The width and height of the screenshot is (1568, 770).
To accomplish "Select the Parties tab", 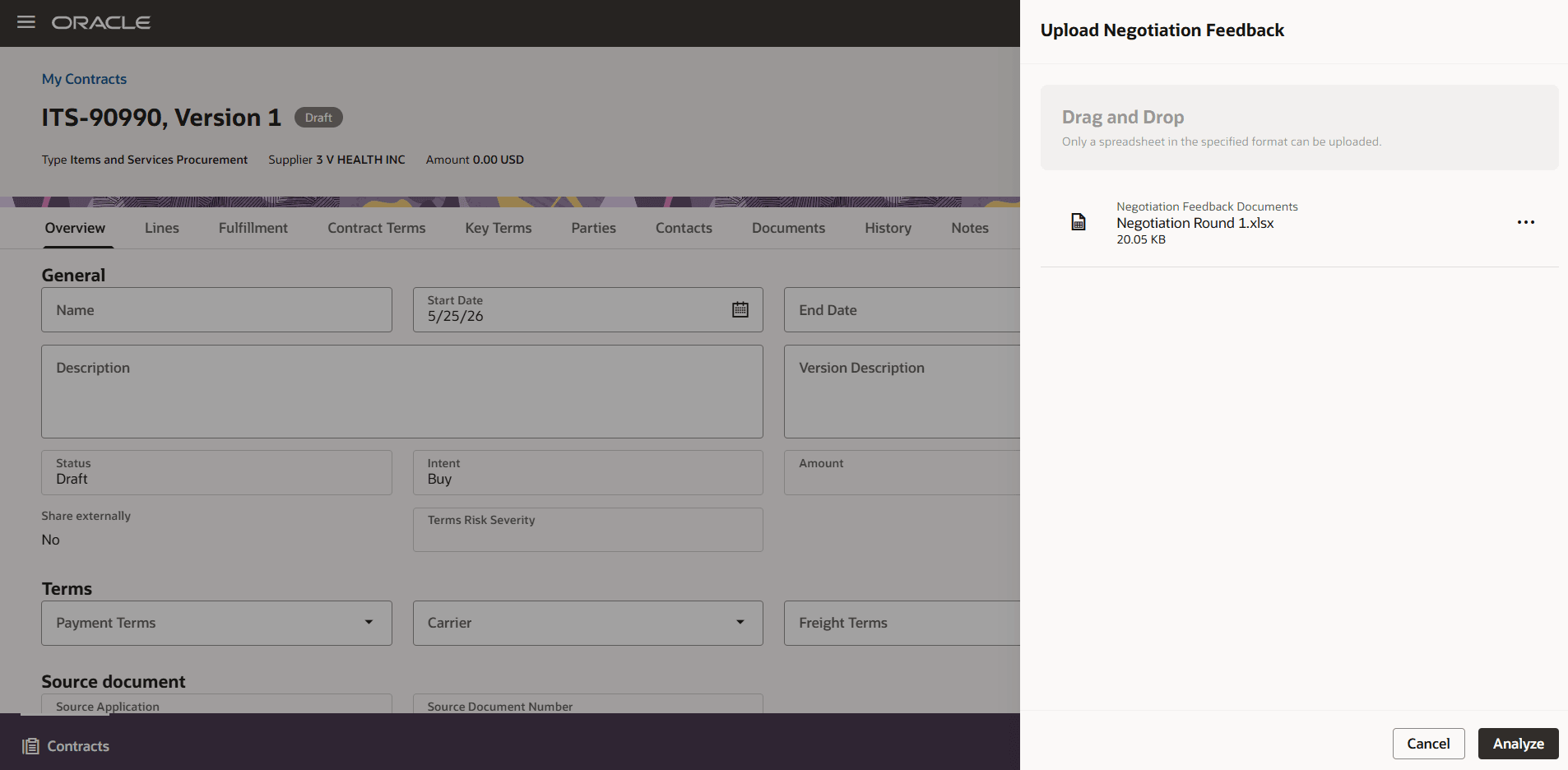I will pos(594,228).
